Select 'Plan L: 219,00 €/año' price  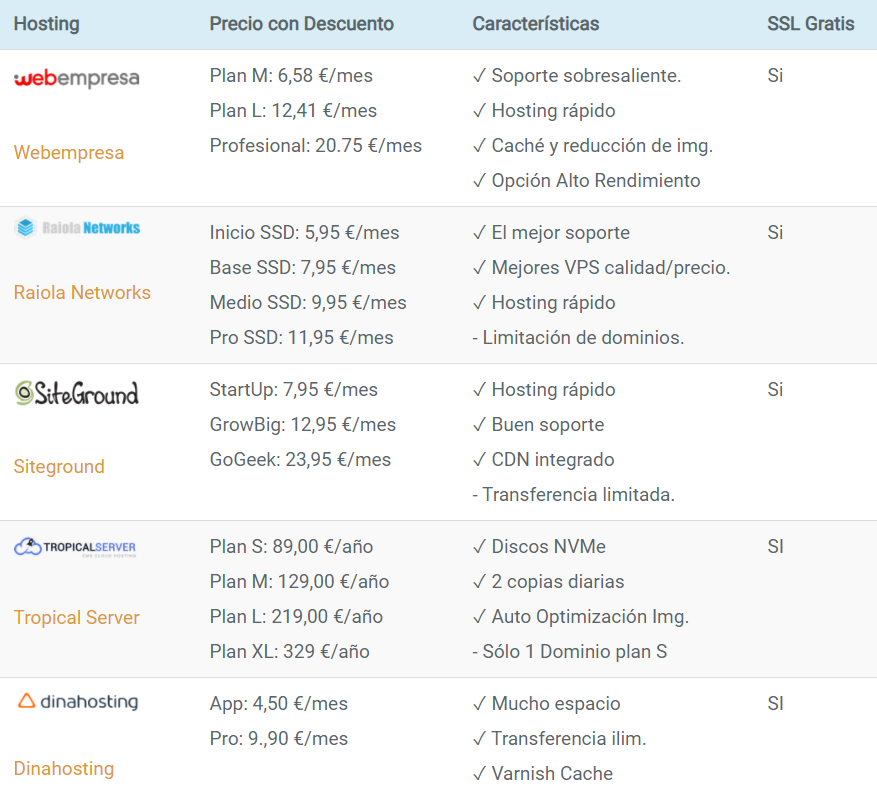pos(296,616)
